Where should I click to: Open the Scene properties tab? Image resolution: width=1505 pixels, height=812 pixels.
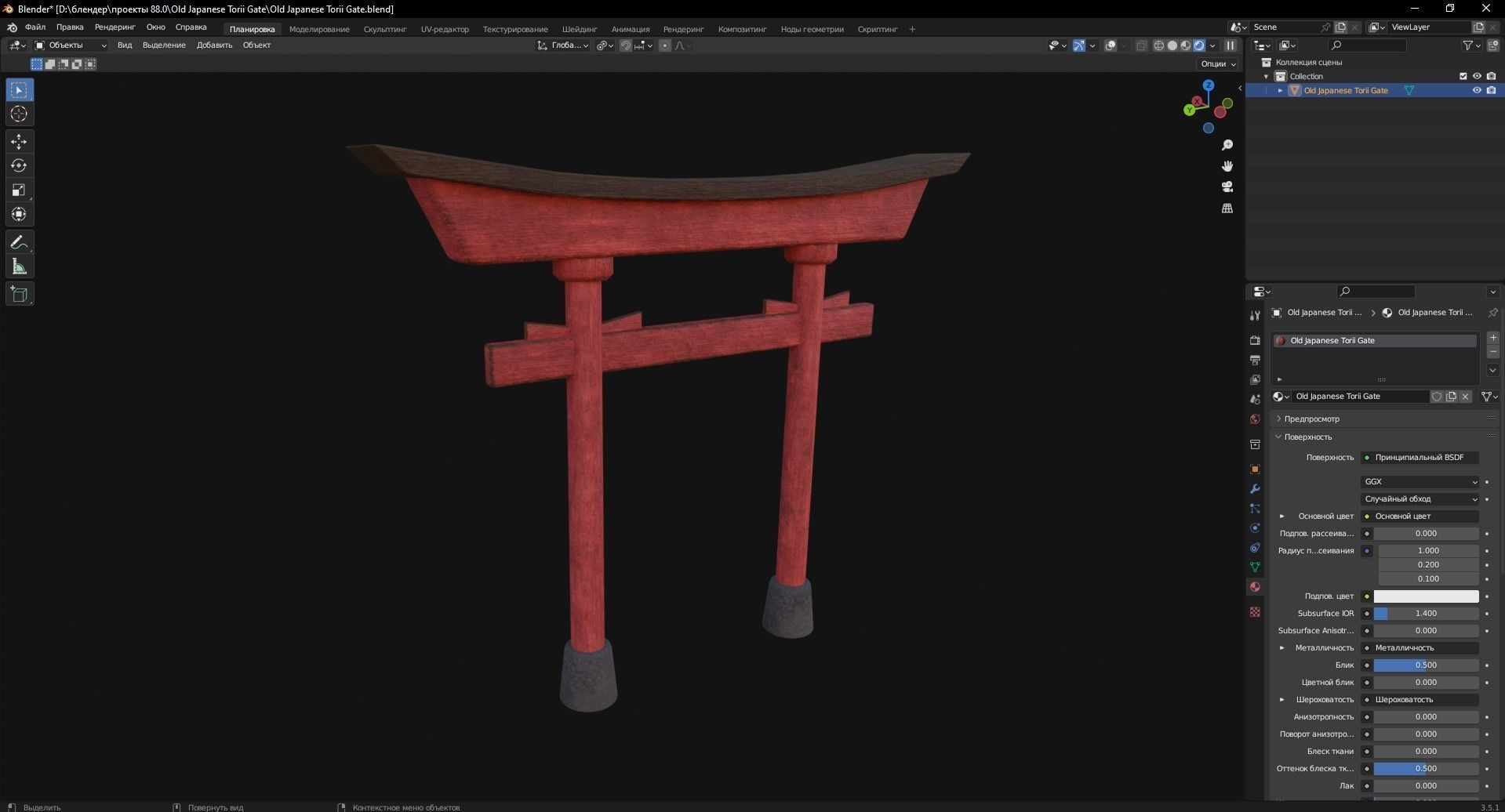pyautogui.click(x=1255, y=399)
